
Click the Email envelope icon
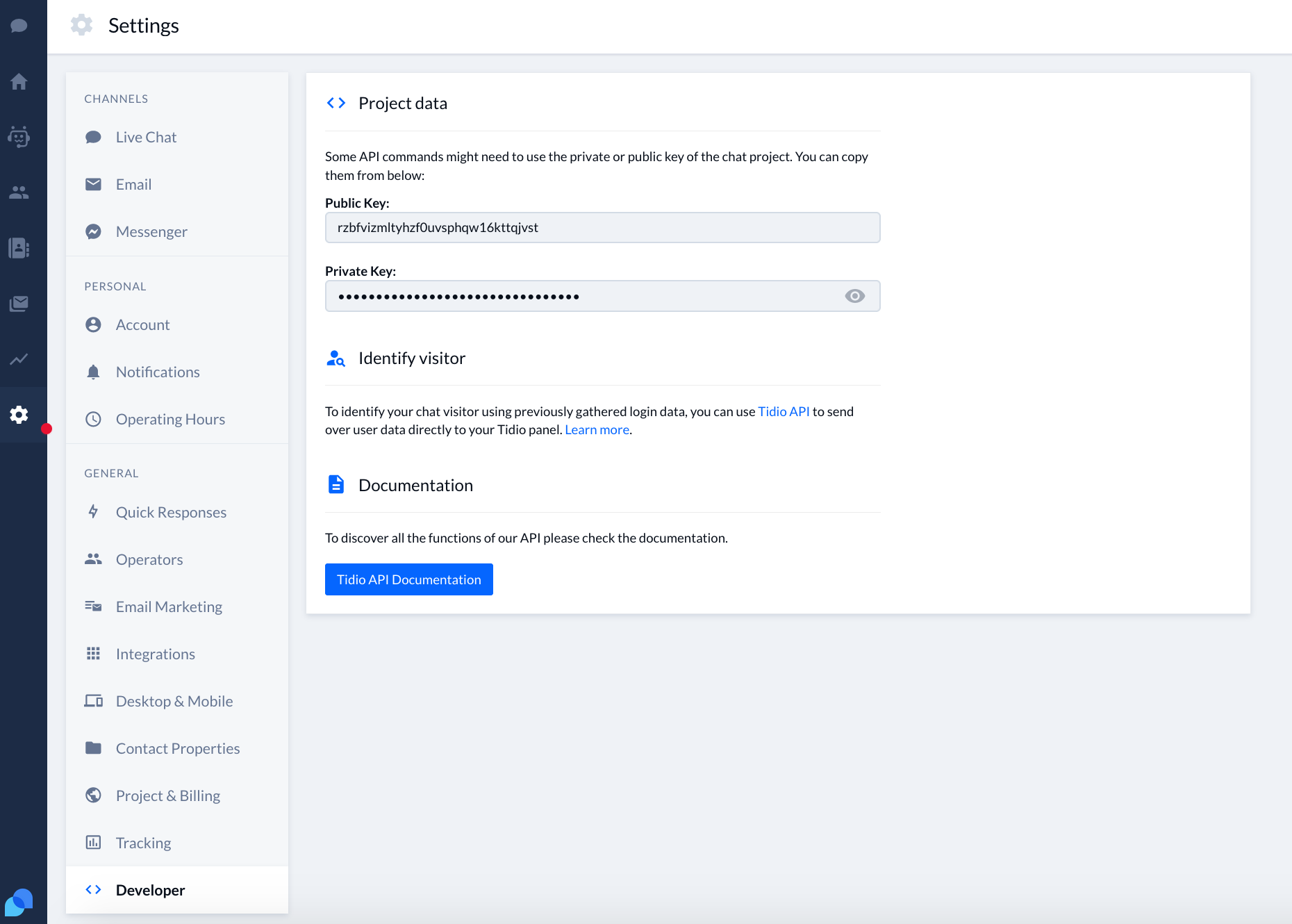(93, 184)
